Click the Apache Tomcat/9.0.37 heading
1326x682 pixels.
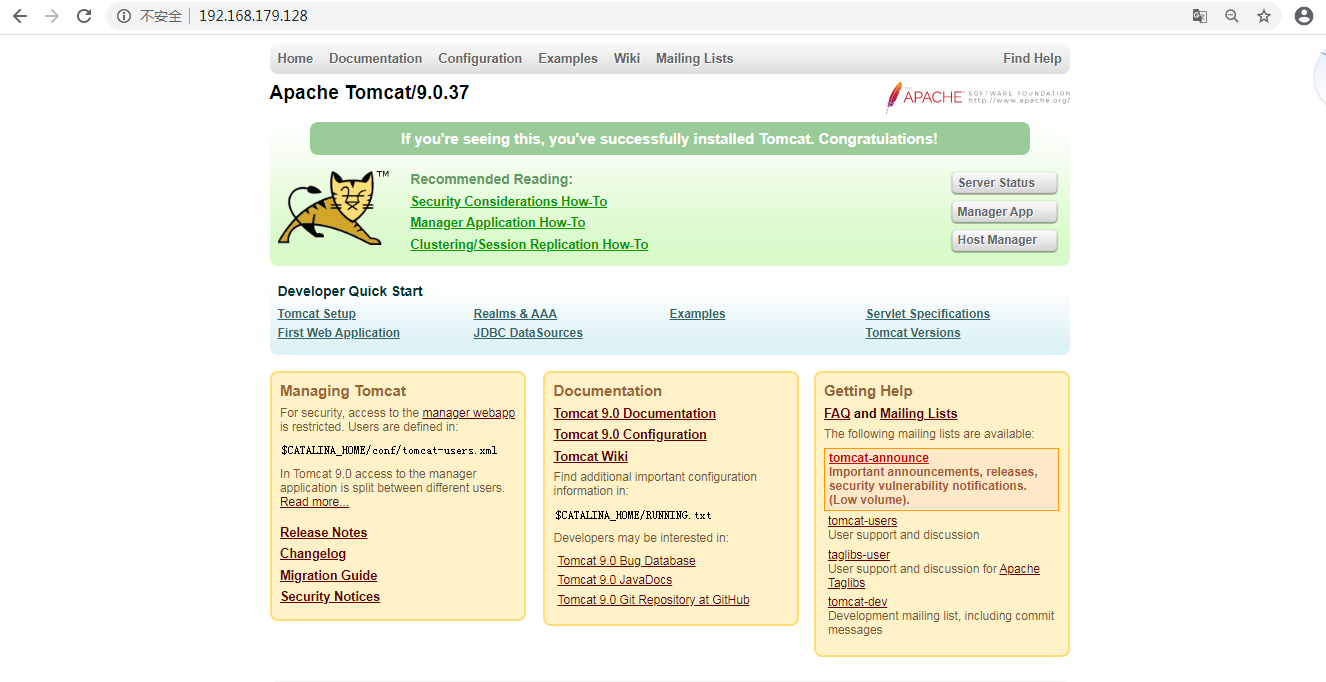coord(369,93)
